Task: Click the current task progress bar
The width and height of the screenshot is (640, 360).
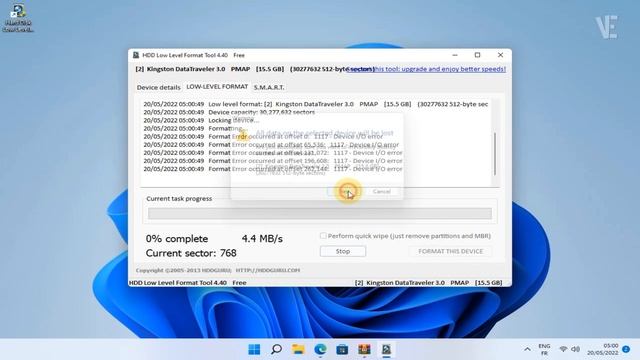Action: click(x=320, y=213)
